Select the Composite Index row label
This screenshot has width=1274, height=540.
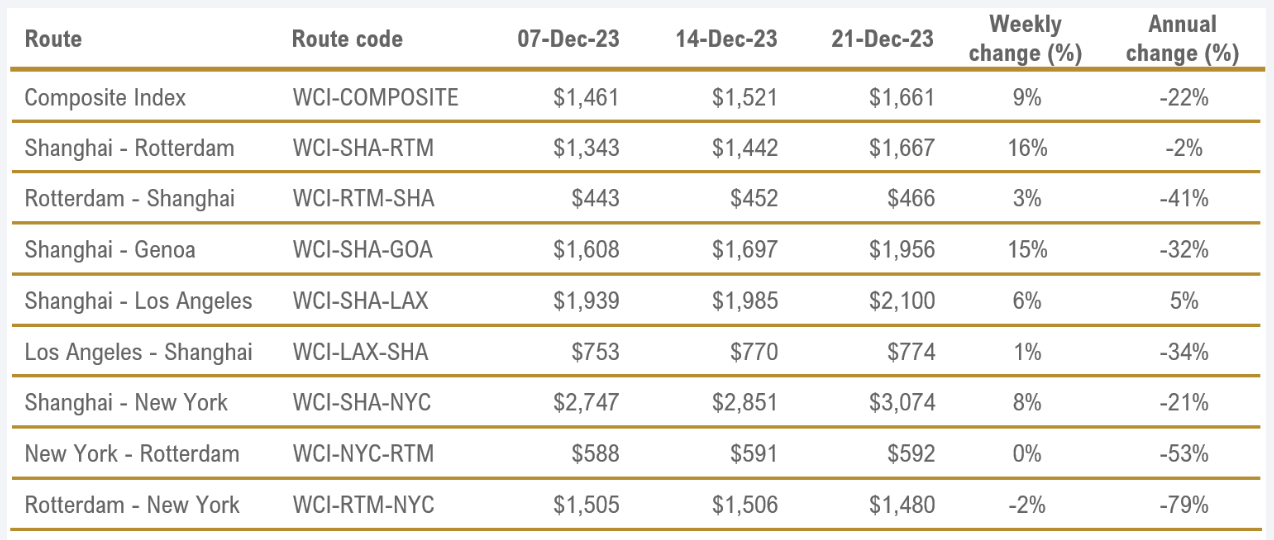pyautogui.click(x=105, y=97)
